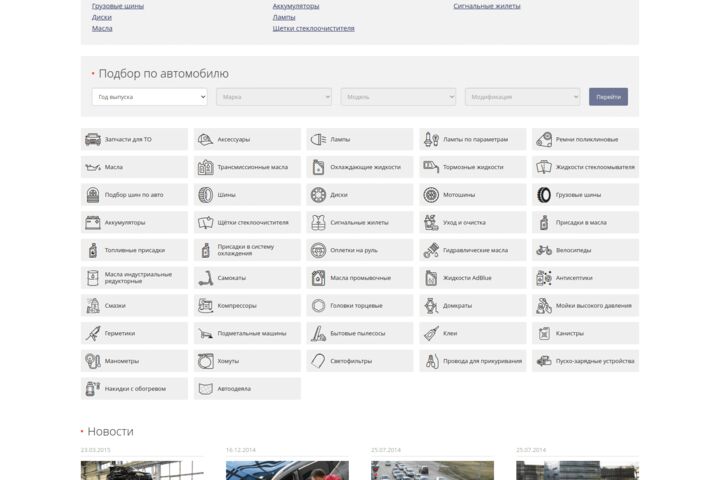720x480 pixels.
Task: Open the Лампы по параметрам icon
Action: (431, 139)
